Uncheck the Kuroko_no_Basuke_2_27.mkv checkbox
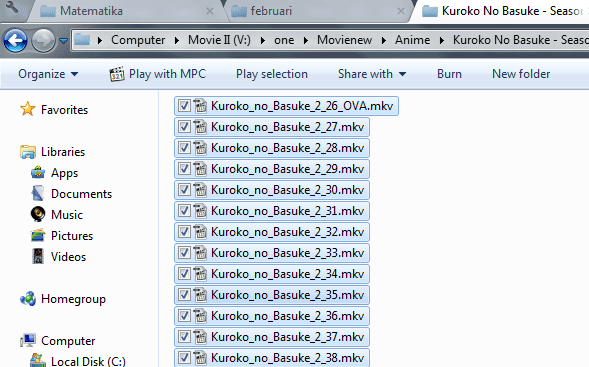 [184, 127]
